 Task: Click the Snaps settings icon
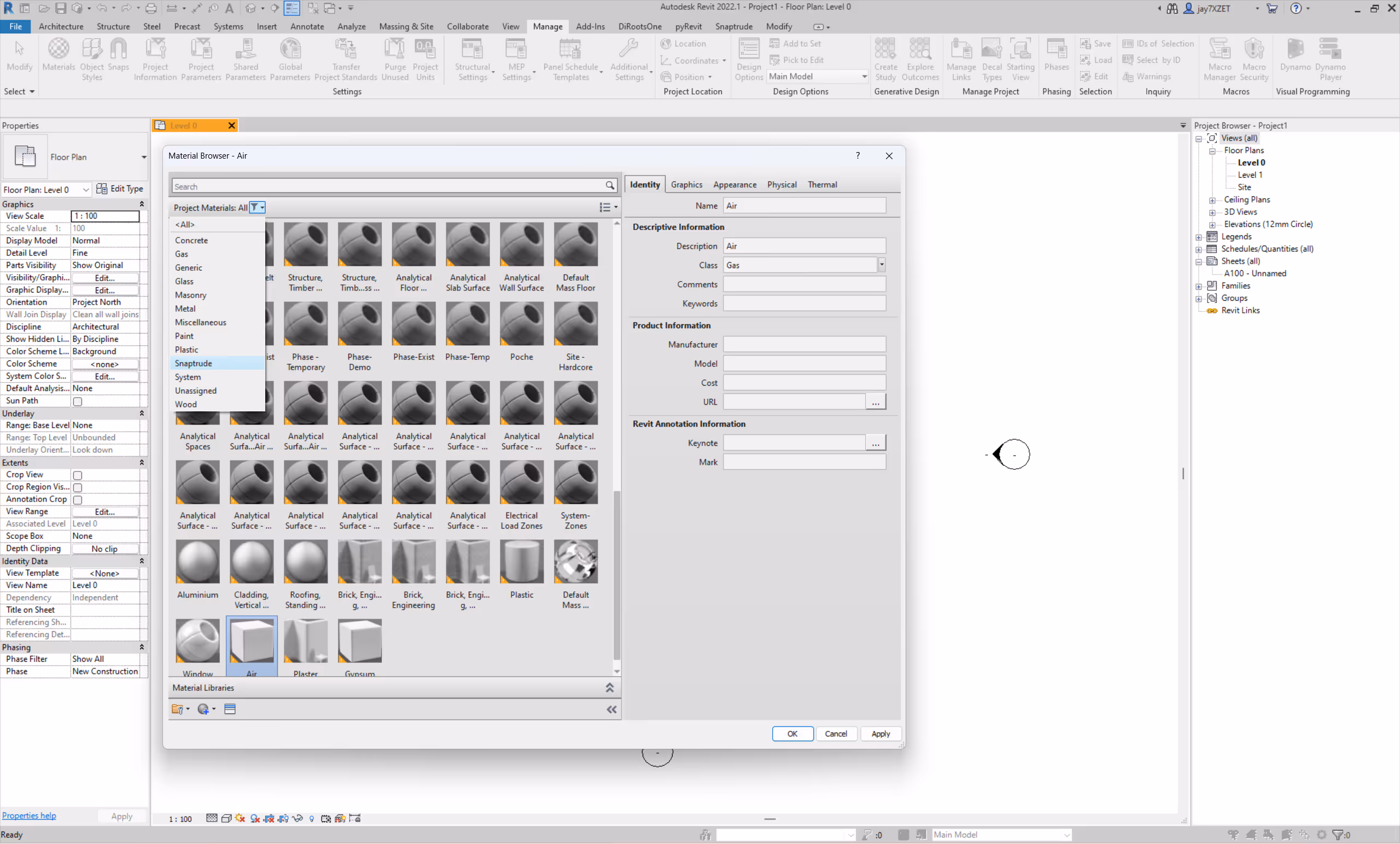point(118,55)
